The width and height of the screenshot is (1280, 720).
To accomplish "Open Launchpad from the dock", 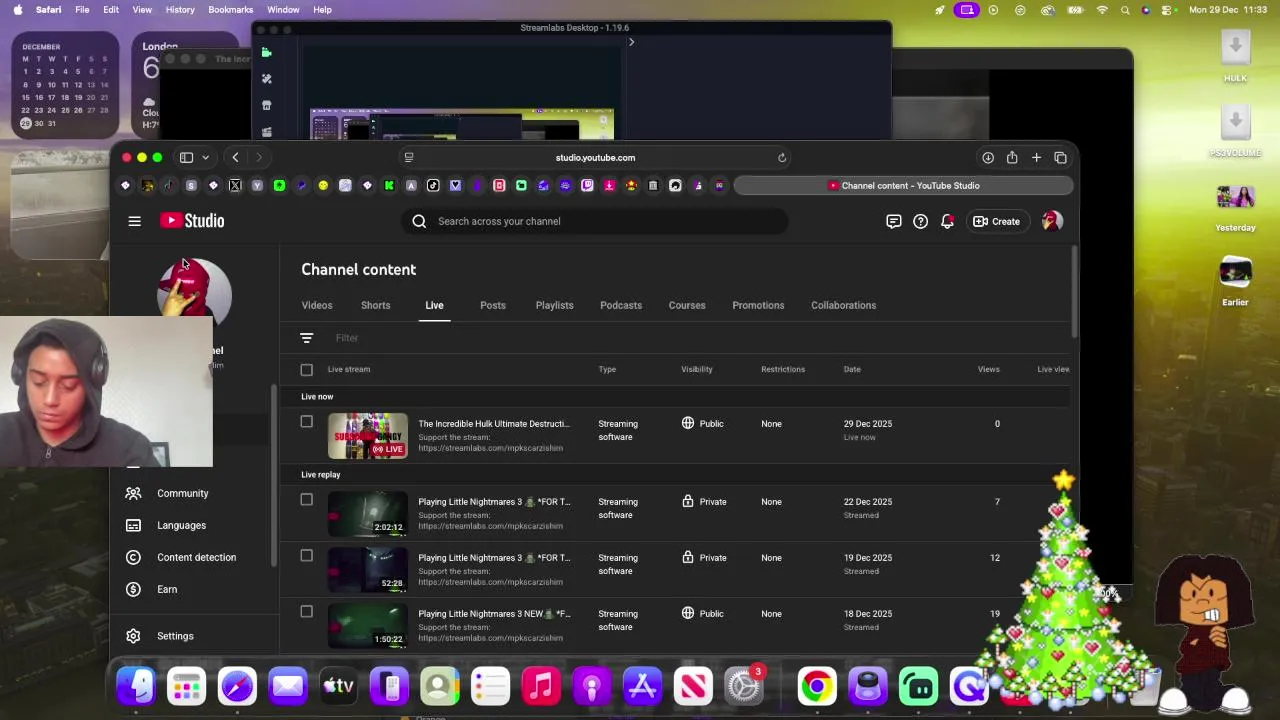I will coord(186,687).
